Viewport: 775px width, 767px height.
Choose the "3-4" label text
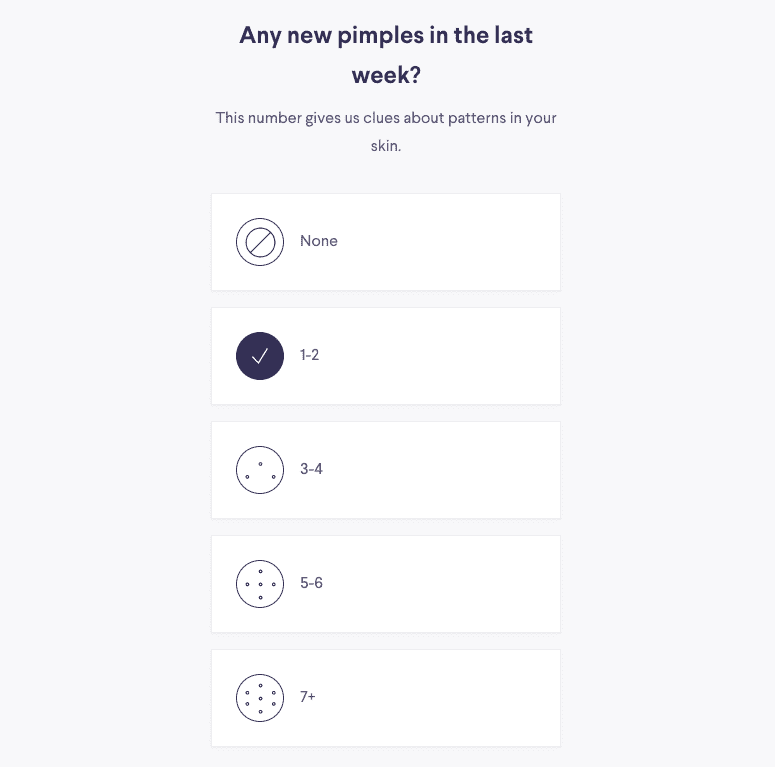point(311,469)
